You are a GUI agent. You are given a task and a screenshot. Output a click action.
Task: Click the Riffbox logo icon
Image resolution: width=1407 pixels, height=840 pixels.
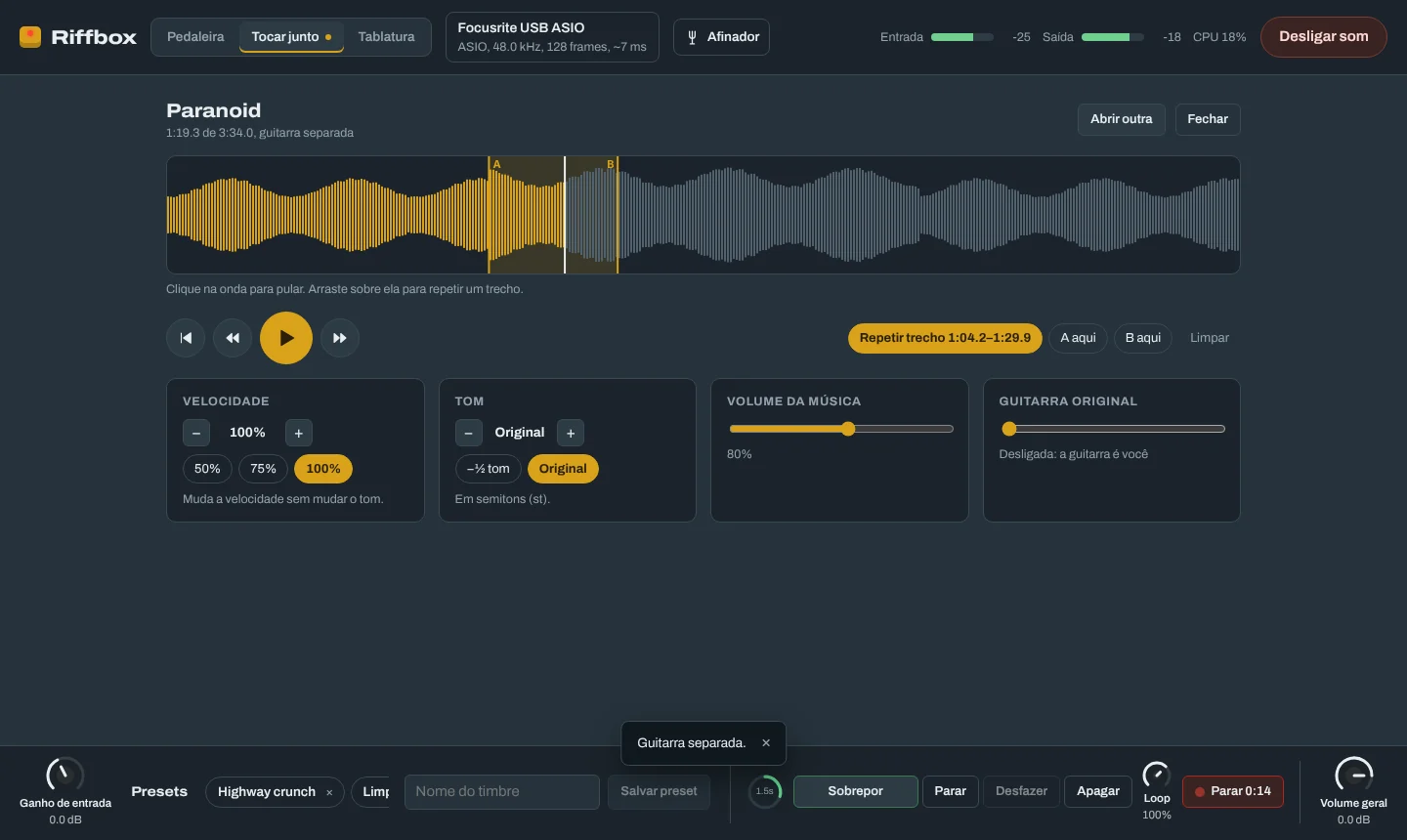click(30, 37)
